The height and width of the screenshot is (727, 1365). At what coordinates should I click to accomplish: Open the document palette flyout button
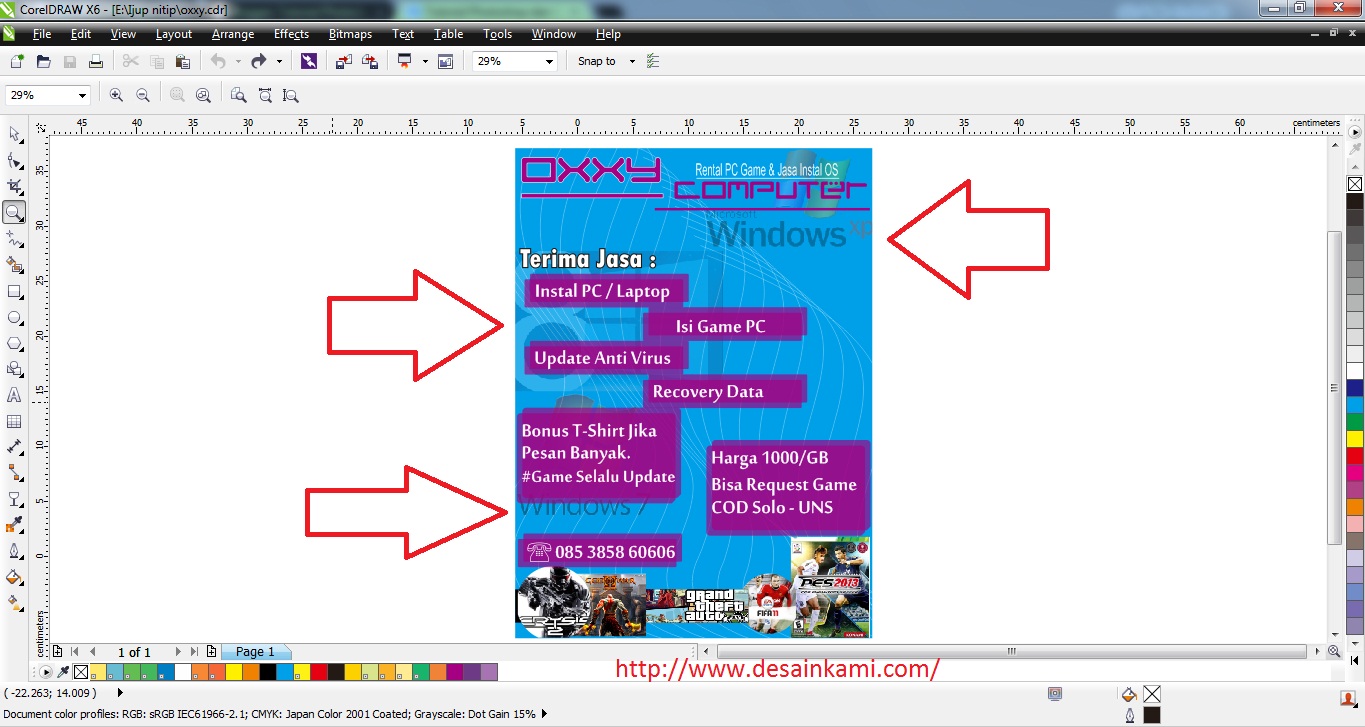click(x=46, y=672)
